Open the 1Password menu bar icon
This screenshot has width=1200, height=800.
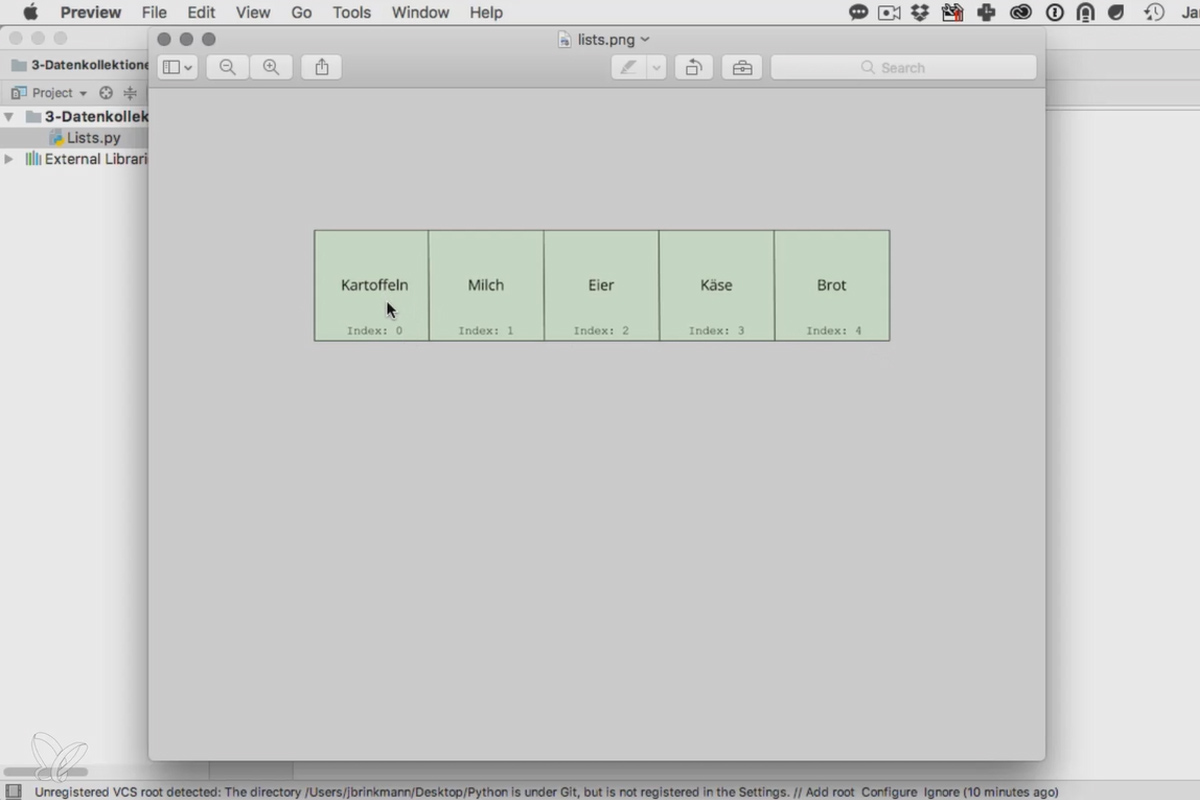point(1054,12)
